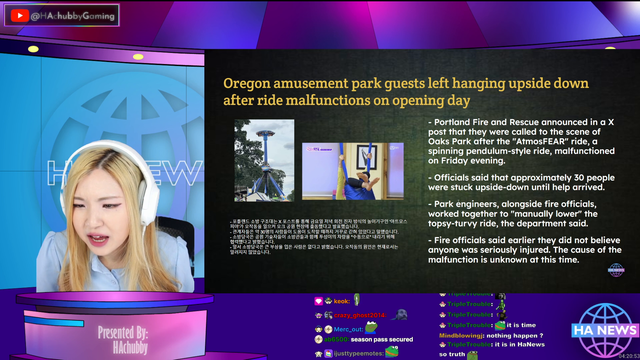Click the frog emote after ijusttypeemotes
Screen dimensions: 640x360
(x=391, y=352)
